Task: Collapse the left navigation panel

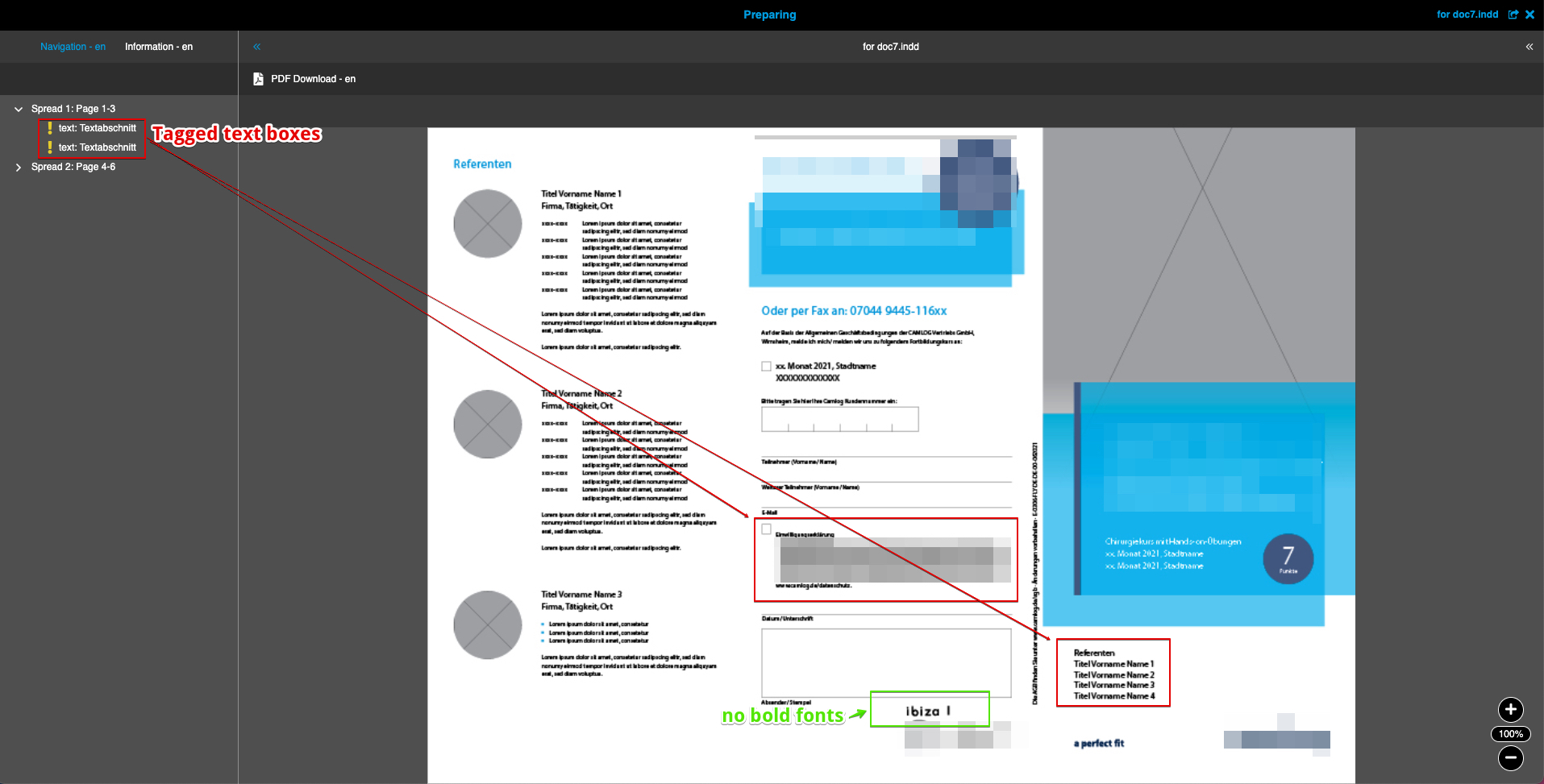Action: click(256, 47)
